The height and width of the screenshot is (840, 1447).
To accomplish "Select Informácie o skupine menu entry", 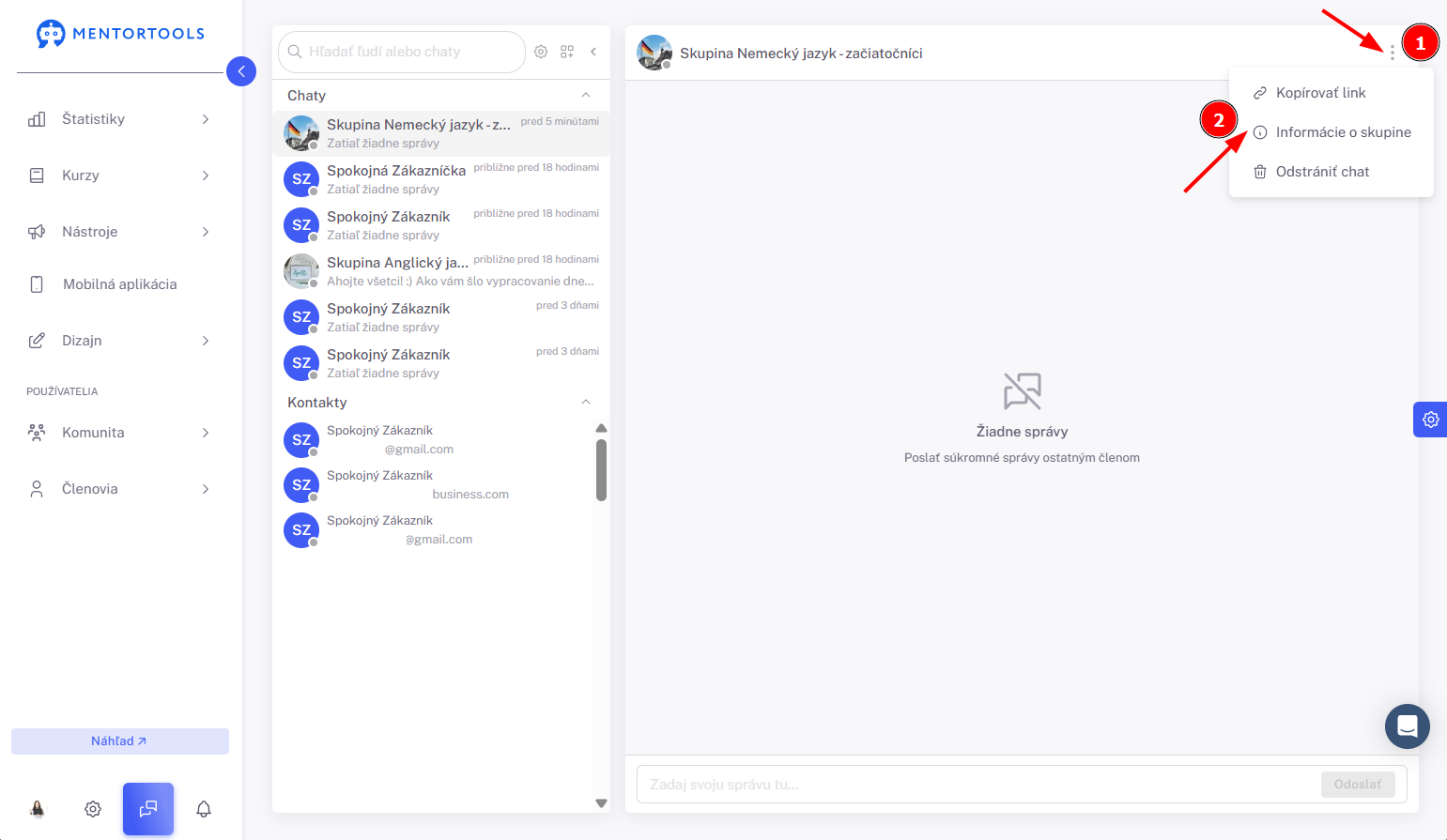I will click(x=1332, y=132).
